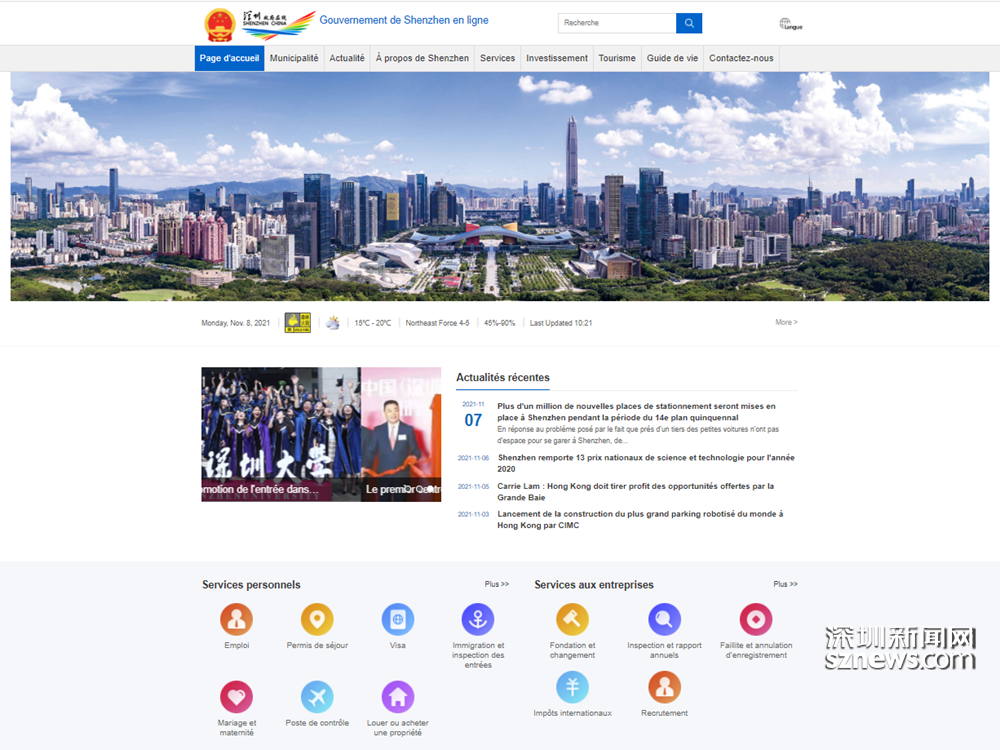Open the Langue globe selector
Image resolution: width=1000 pixels, height=750 pixels.
tap(790, 24)
